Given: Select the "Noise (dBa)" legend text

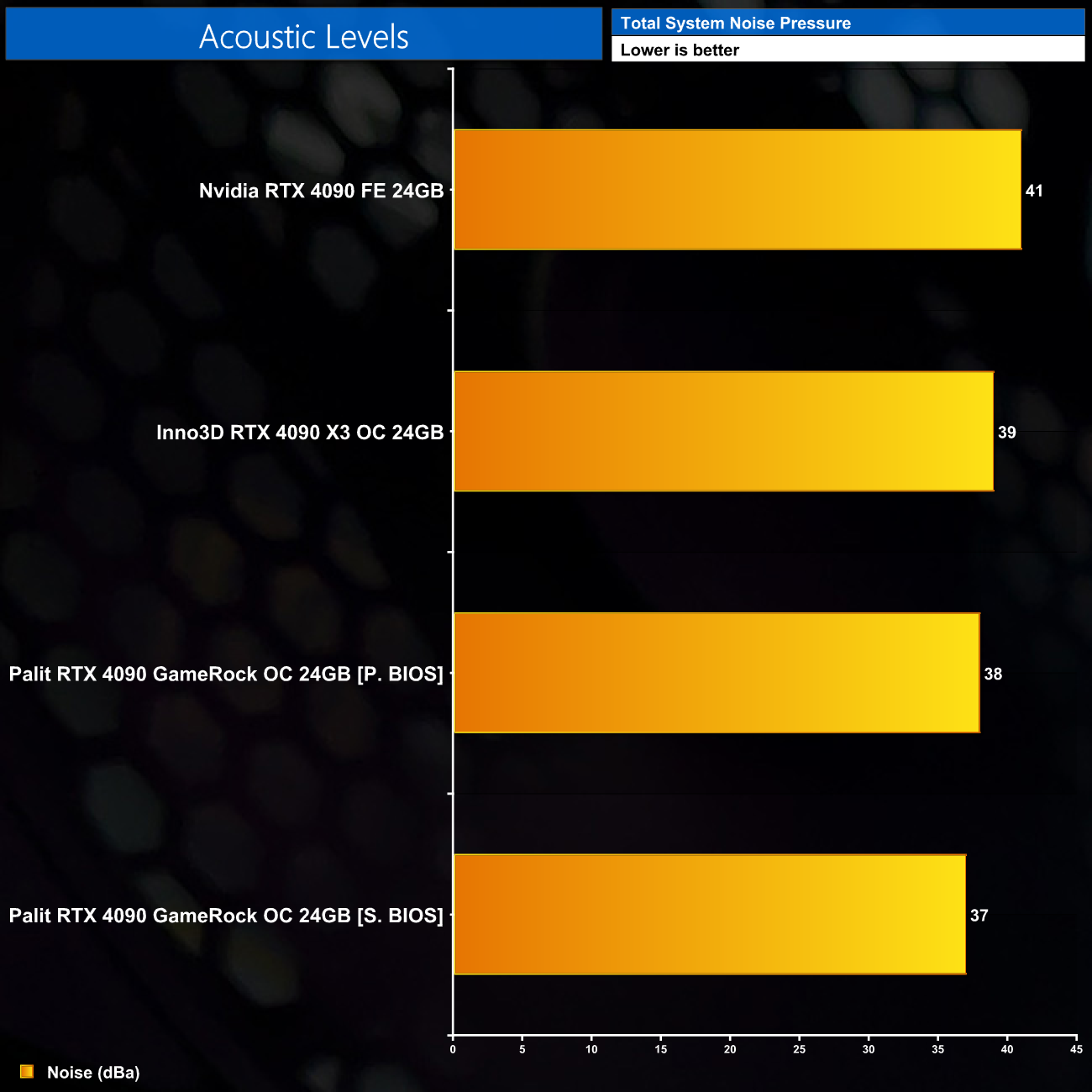Looking at the screenshot, I should pyautogui.click(x=93, y=1073).
